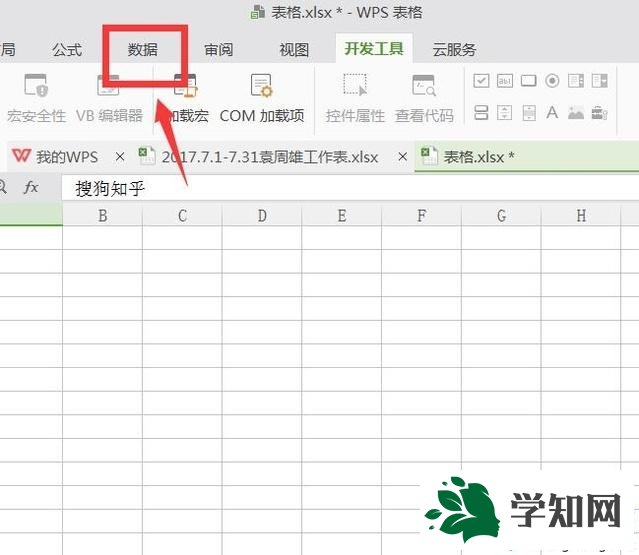Insert a list box control

(576, 81)
